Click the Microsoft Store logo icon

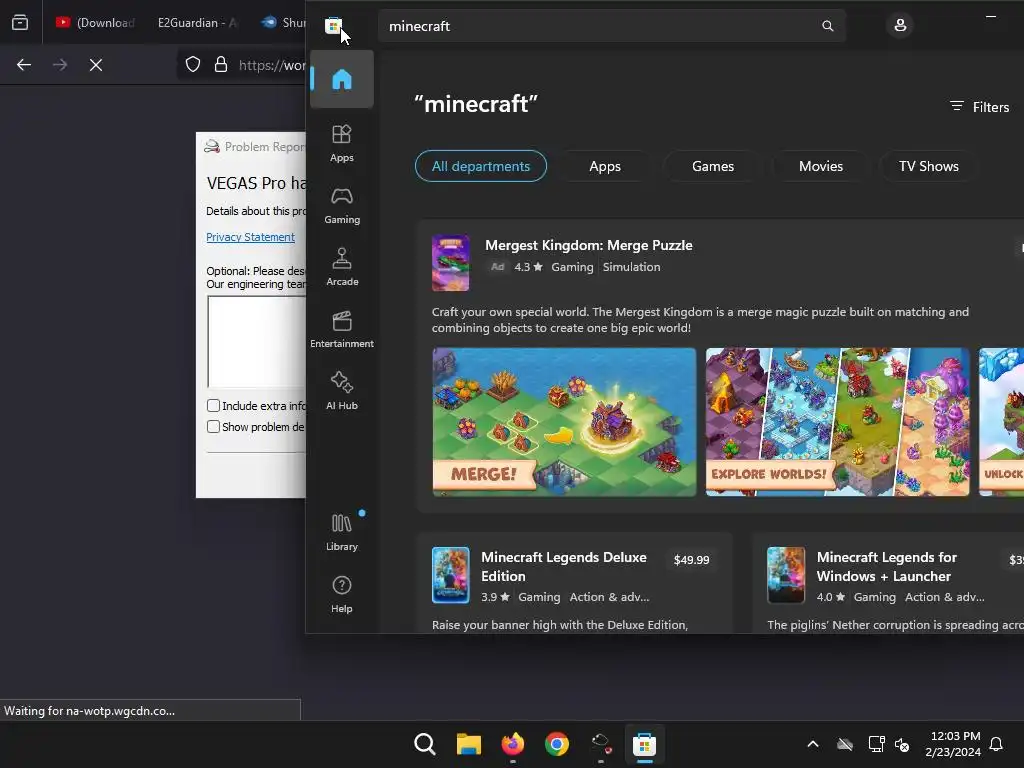334,26
